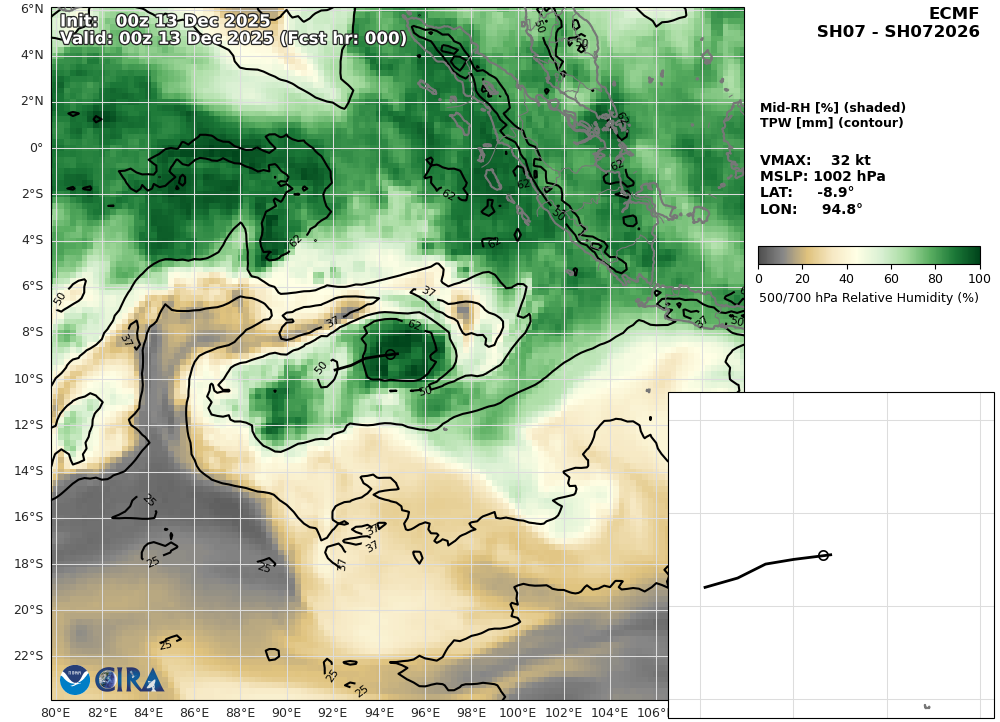Click the VMAX 32 kt readout
The width and height of the screenshot is (1000, 722).
pos(815,160)
